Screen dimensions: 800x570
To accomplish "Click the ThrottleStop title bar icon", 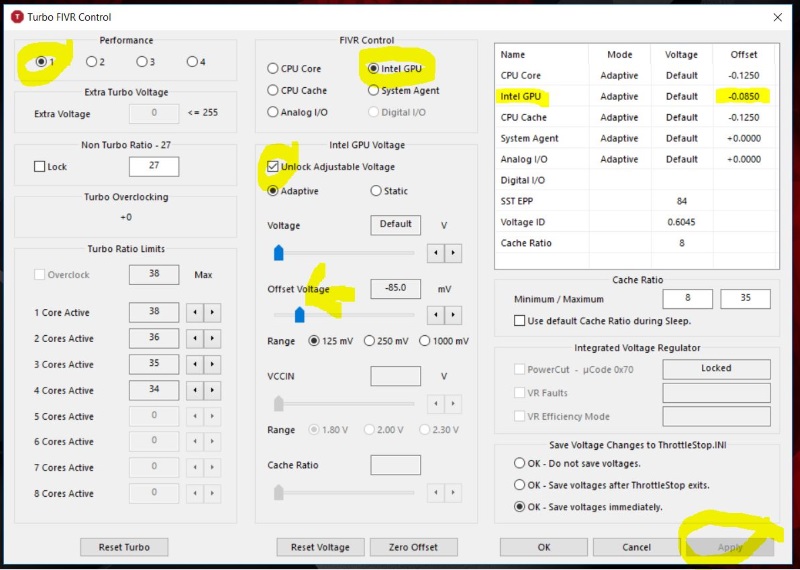I will [x=17, y=17].
